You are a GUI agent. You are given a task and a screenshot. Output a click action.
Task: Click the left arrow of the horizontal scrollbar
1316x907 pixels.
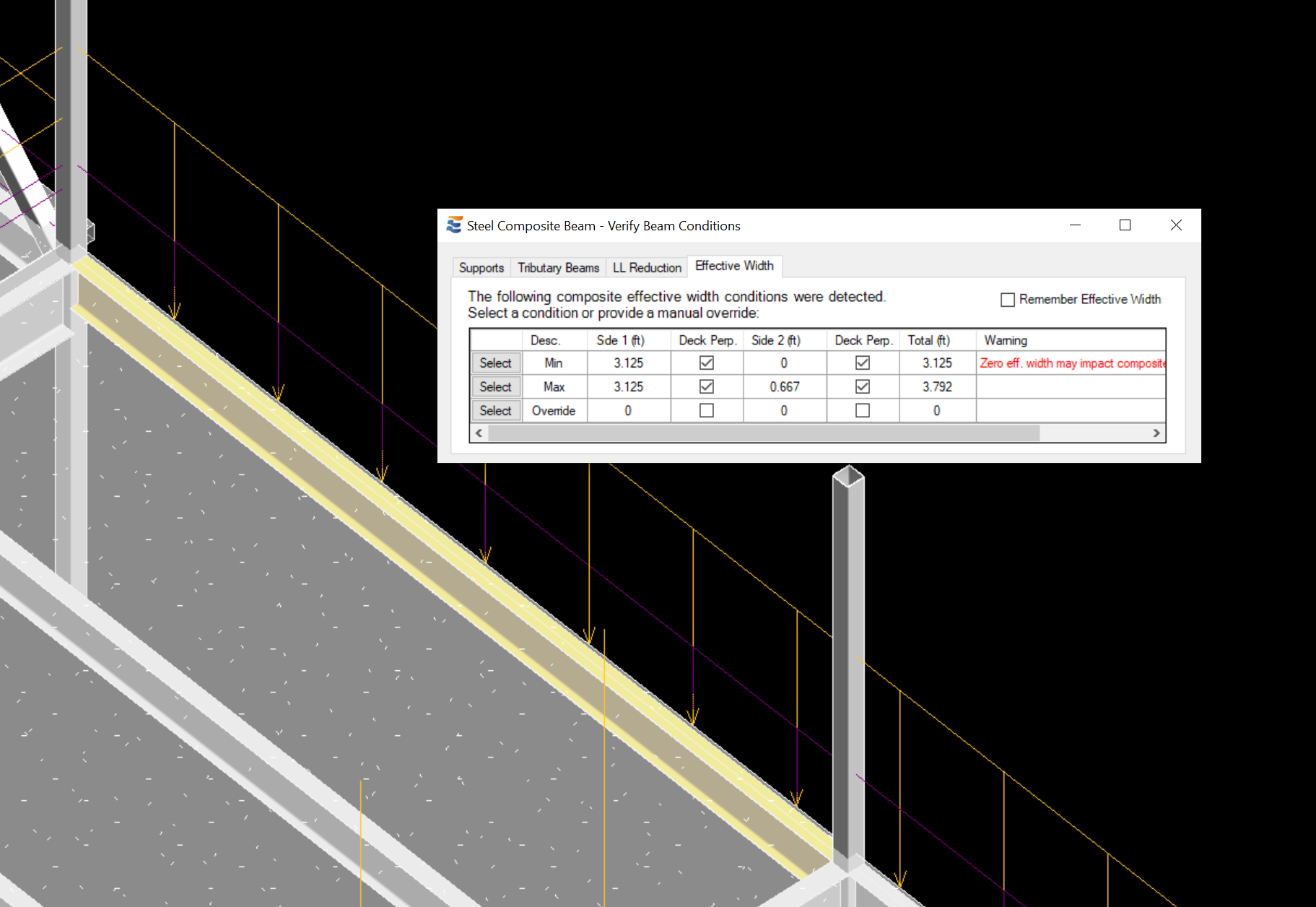tap(479, 433)
